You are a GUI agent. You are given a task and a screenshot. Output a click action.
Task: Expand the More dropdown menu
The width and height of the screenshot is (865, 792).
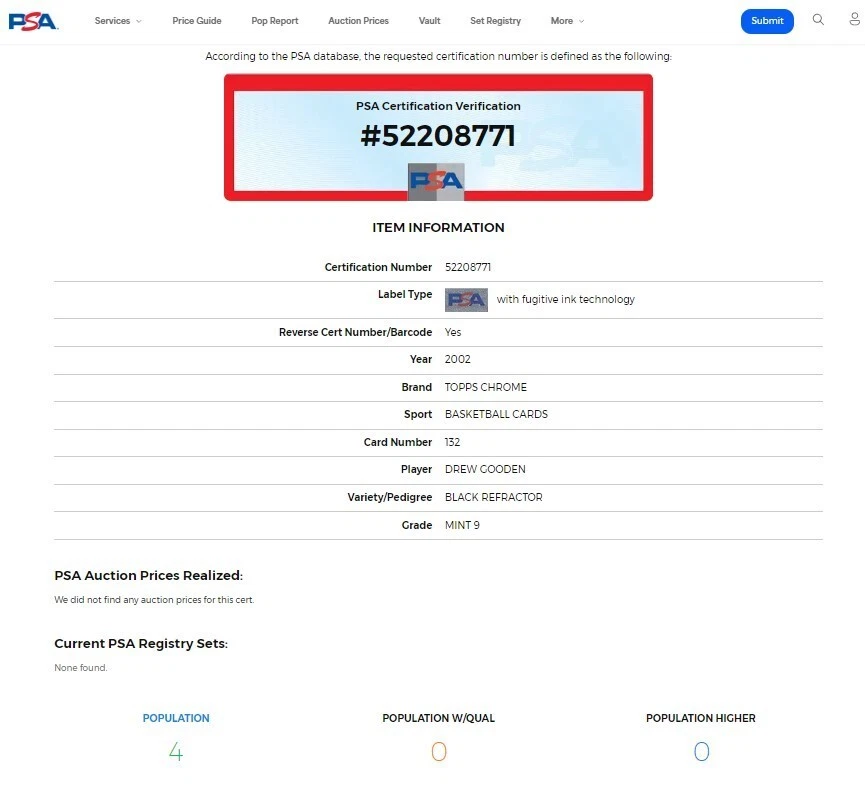pos(567,21)
